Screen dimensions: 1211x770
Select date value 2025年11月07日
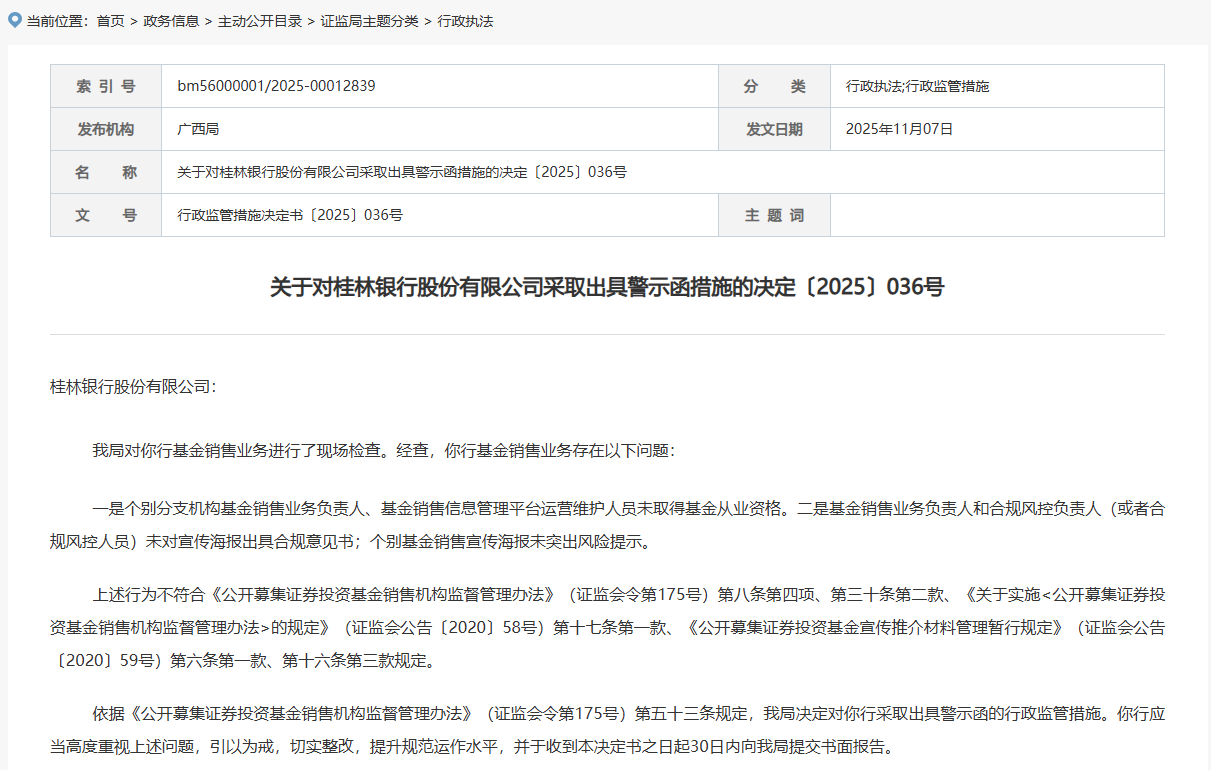899,129
